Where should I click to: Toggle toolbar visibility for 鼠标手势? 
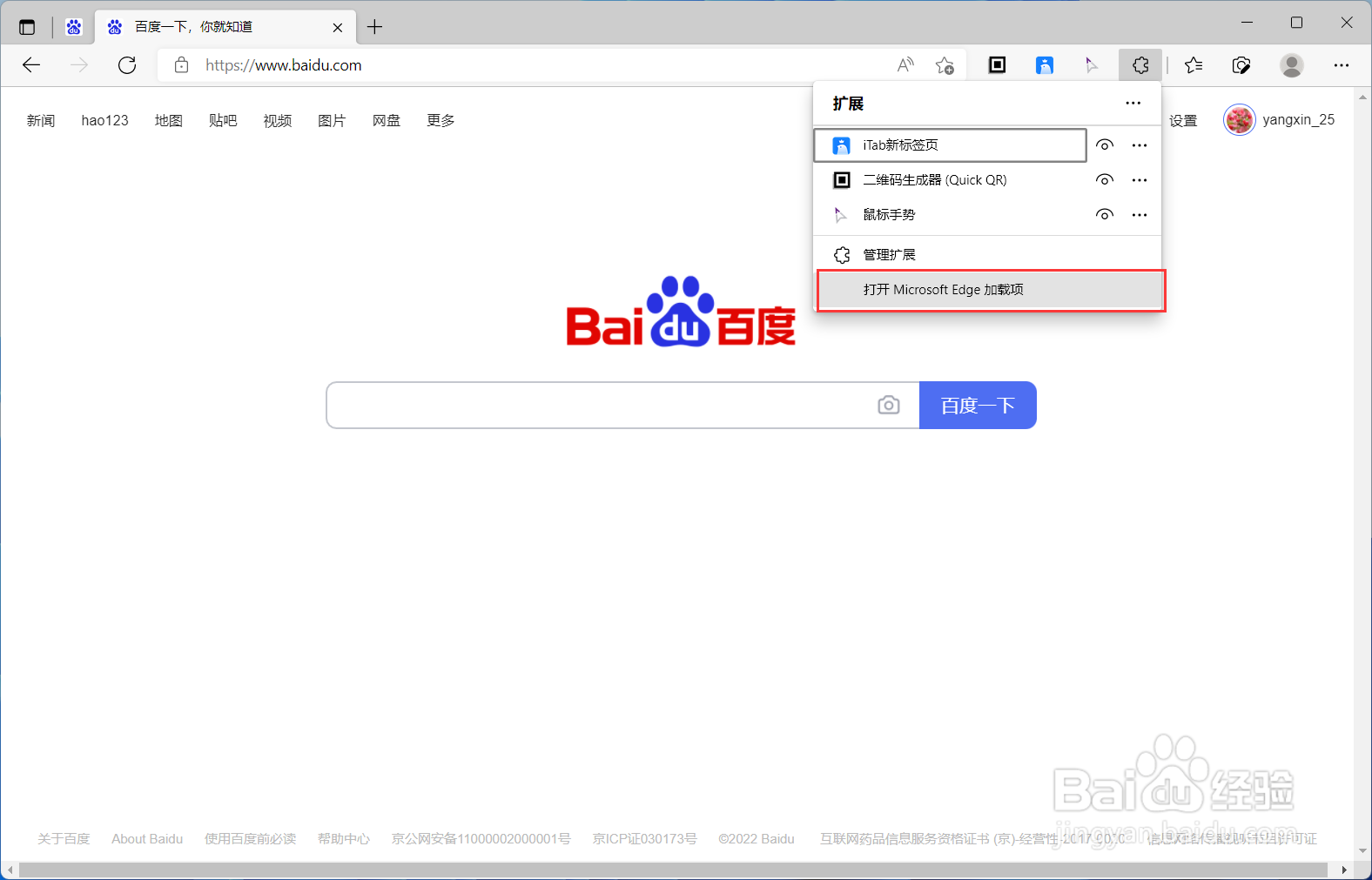point(1105,215)
